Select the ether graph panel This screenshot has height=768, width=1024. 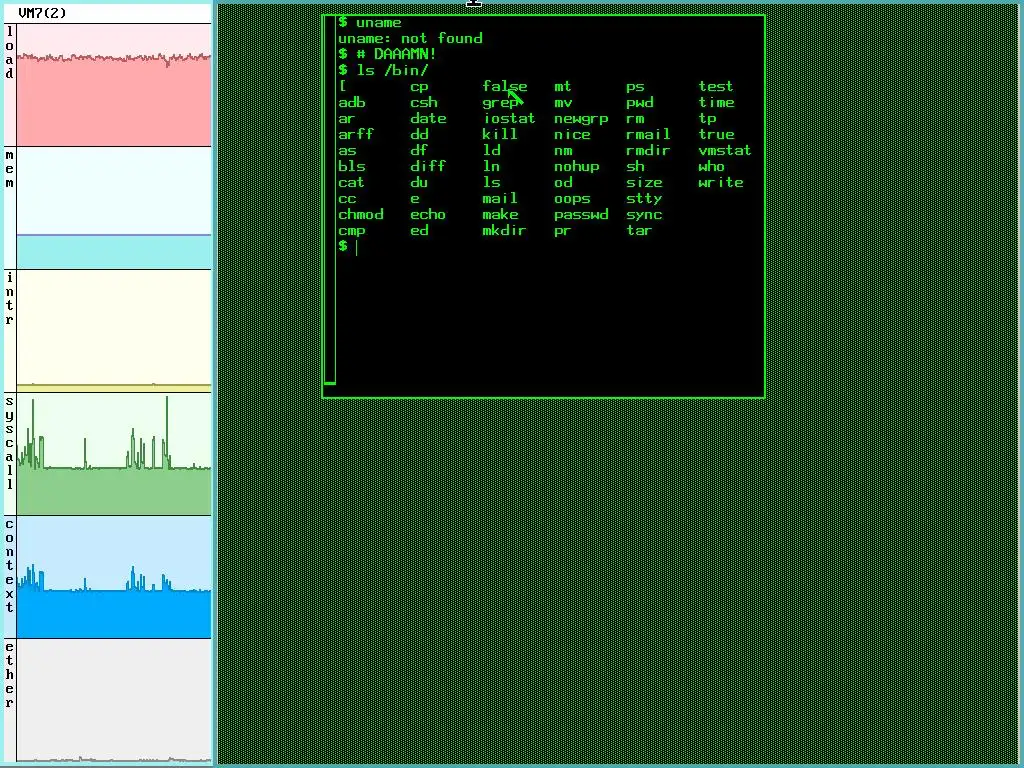point(114,700)
